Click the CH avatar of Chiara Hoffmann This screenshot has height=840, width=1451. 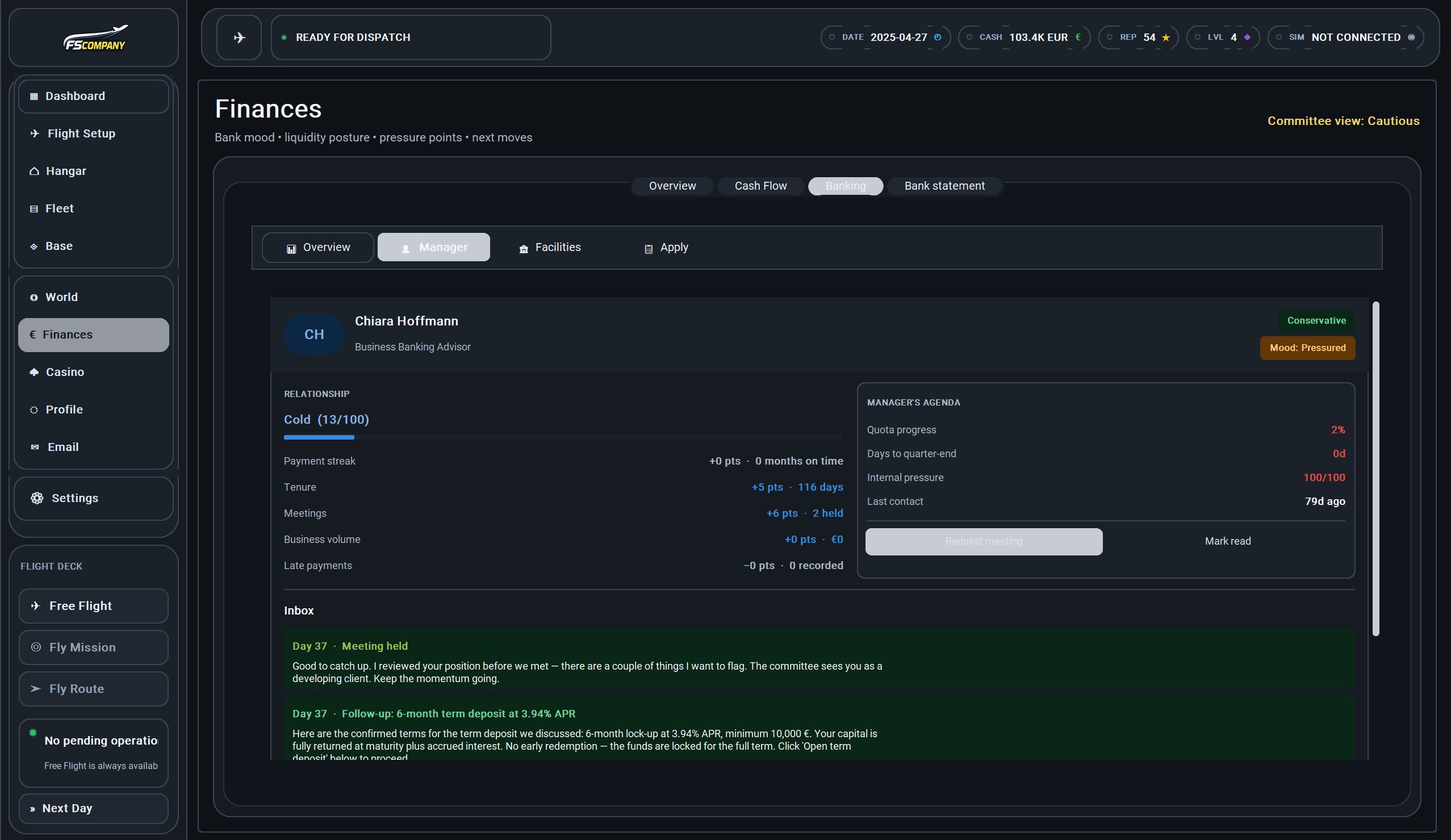tap(314, 335)
